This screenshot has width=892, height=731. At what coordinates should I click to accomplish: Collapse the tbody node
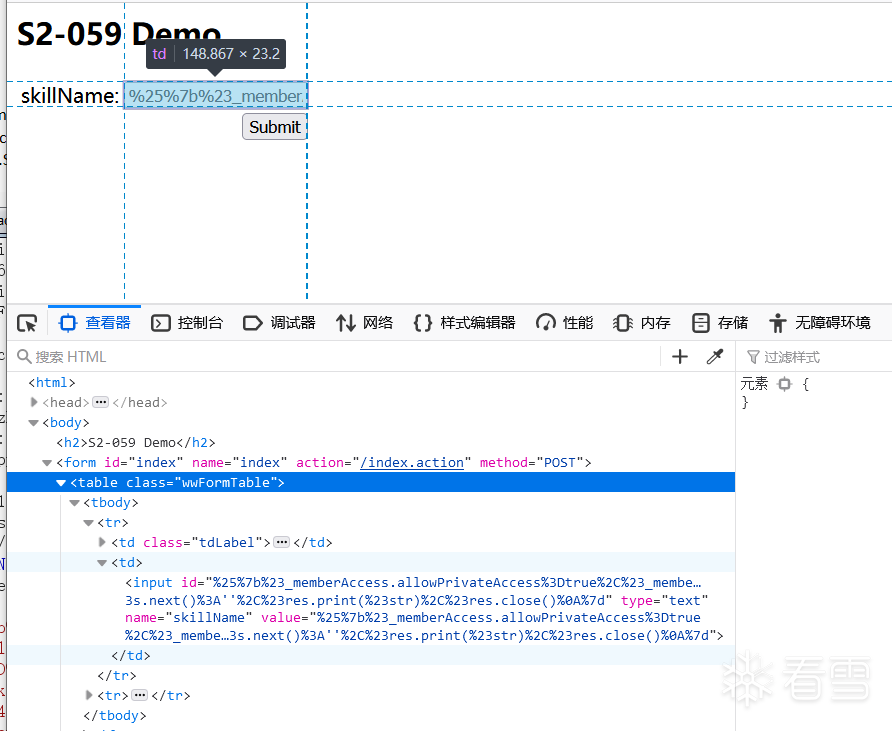pyautogui.click(x=75, y=503)
